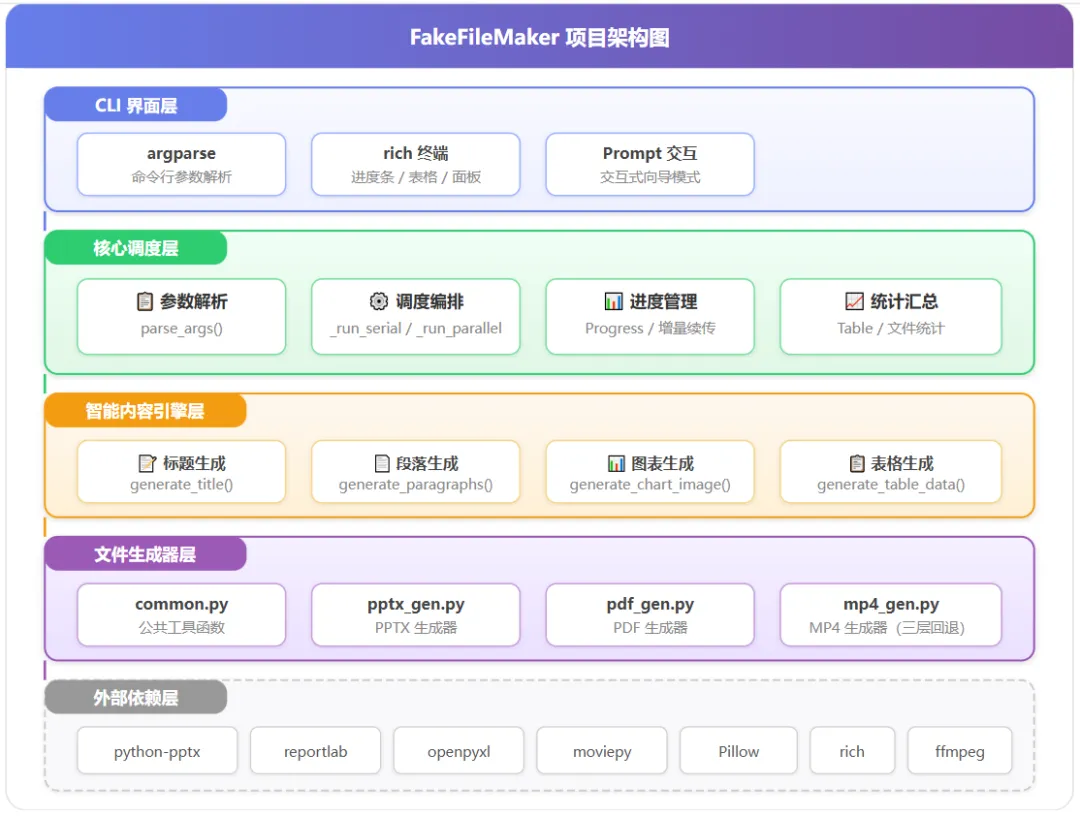The width and height of the screenshot is (1080, 817).
Task: Click the FakeFileMaker 项目架构图 title
Action: [x=539, y=37]
